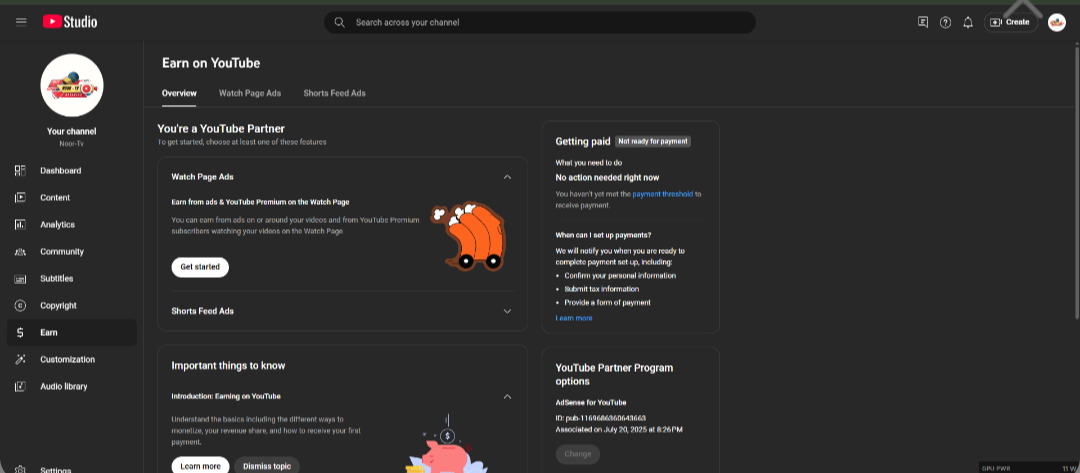The width and height of the screenshot is (1080, 473).
Task: Click Learn more under Earning on YouTube
Action: (200, 466)
